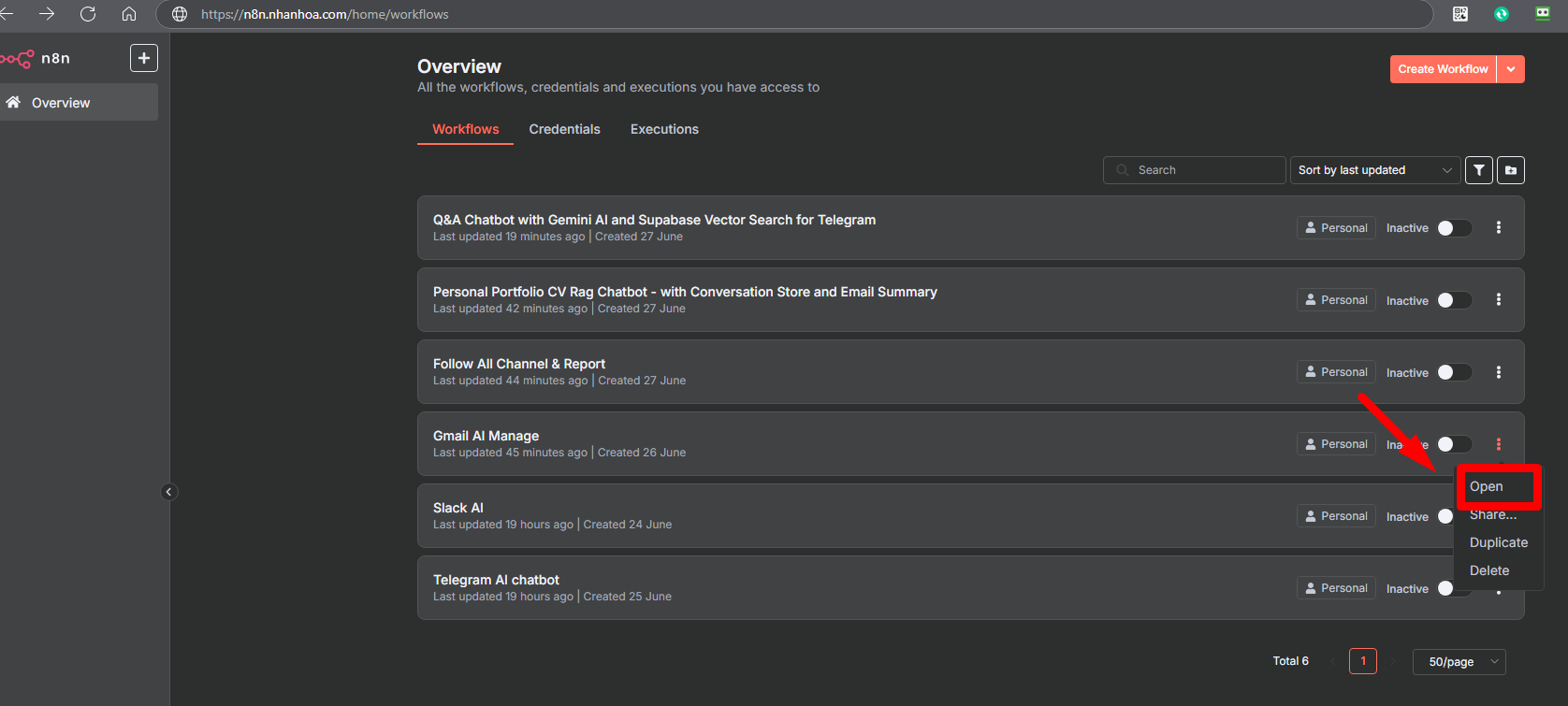Click the 'Total 6' pagination text

click(x=1291, y=661)
